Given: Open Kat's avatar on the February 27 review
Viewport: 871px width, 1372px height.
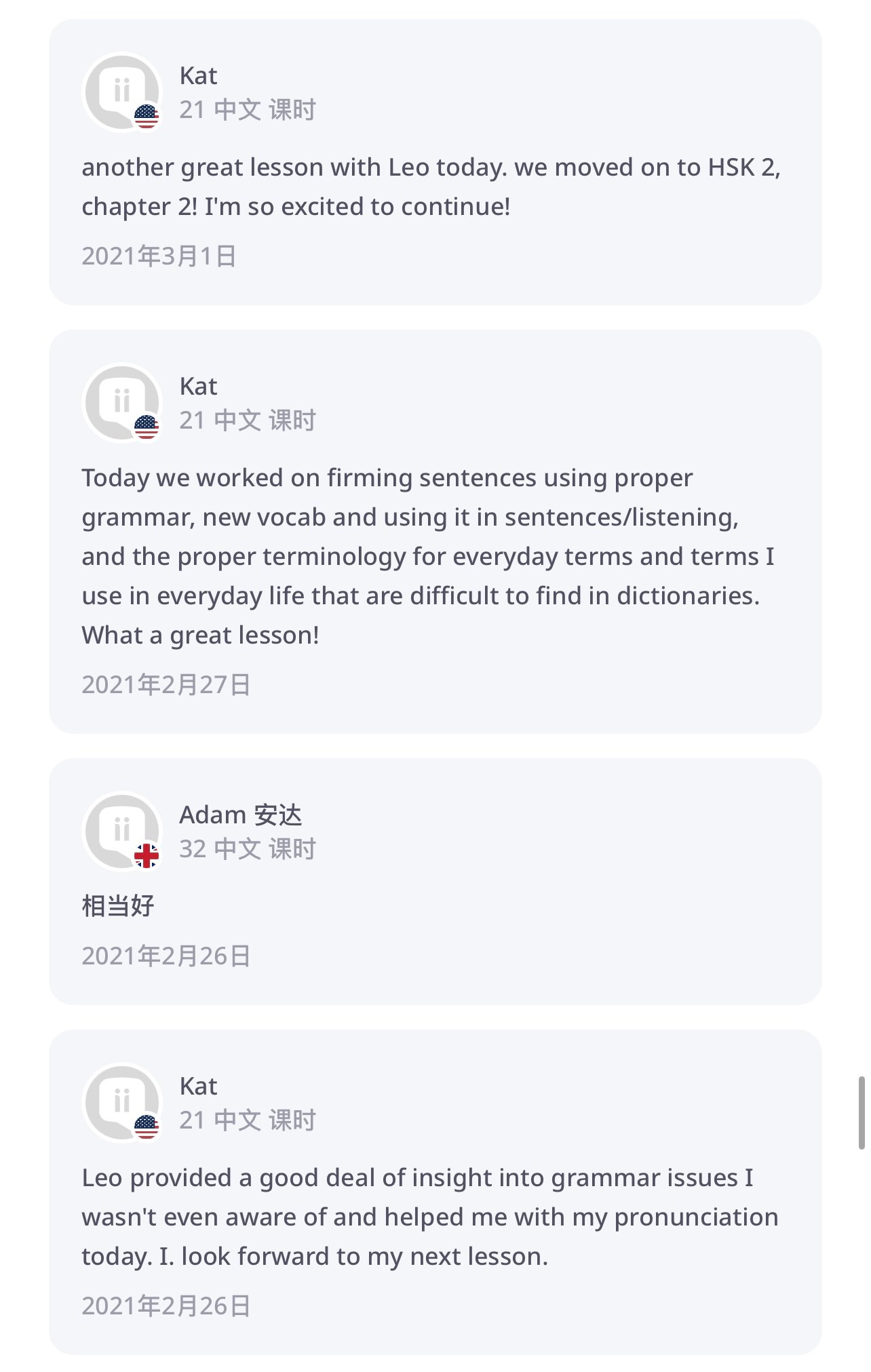Looking at the screenshot, I should (x=121, y=402).
